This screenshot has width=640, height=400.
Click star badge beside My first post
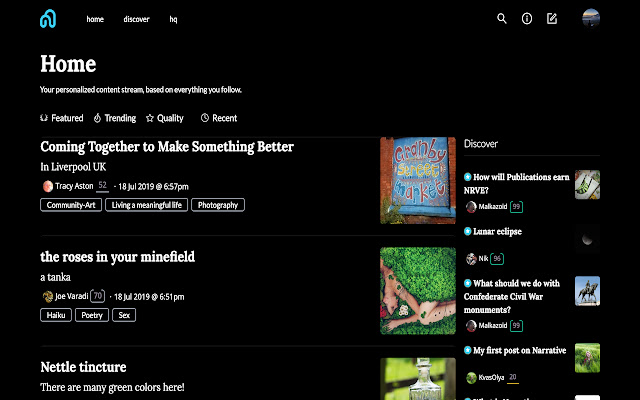(468, 350)
